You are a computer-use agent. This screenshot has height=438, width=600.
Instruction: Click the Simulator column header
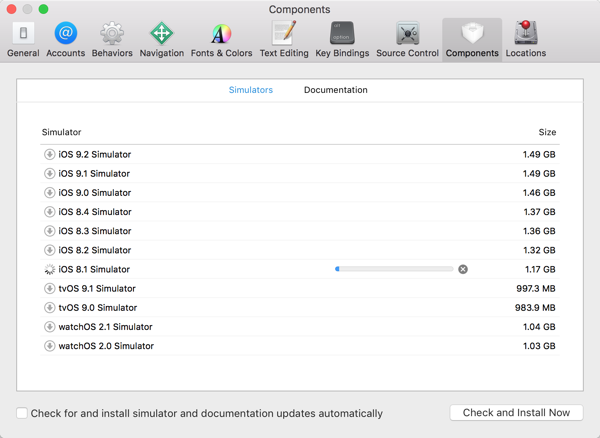(61, 132)
